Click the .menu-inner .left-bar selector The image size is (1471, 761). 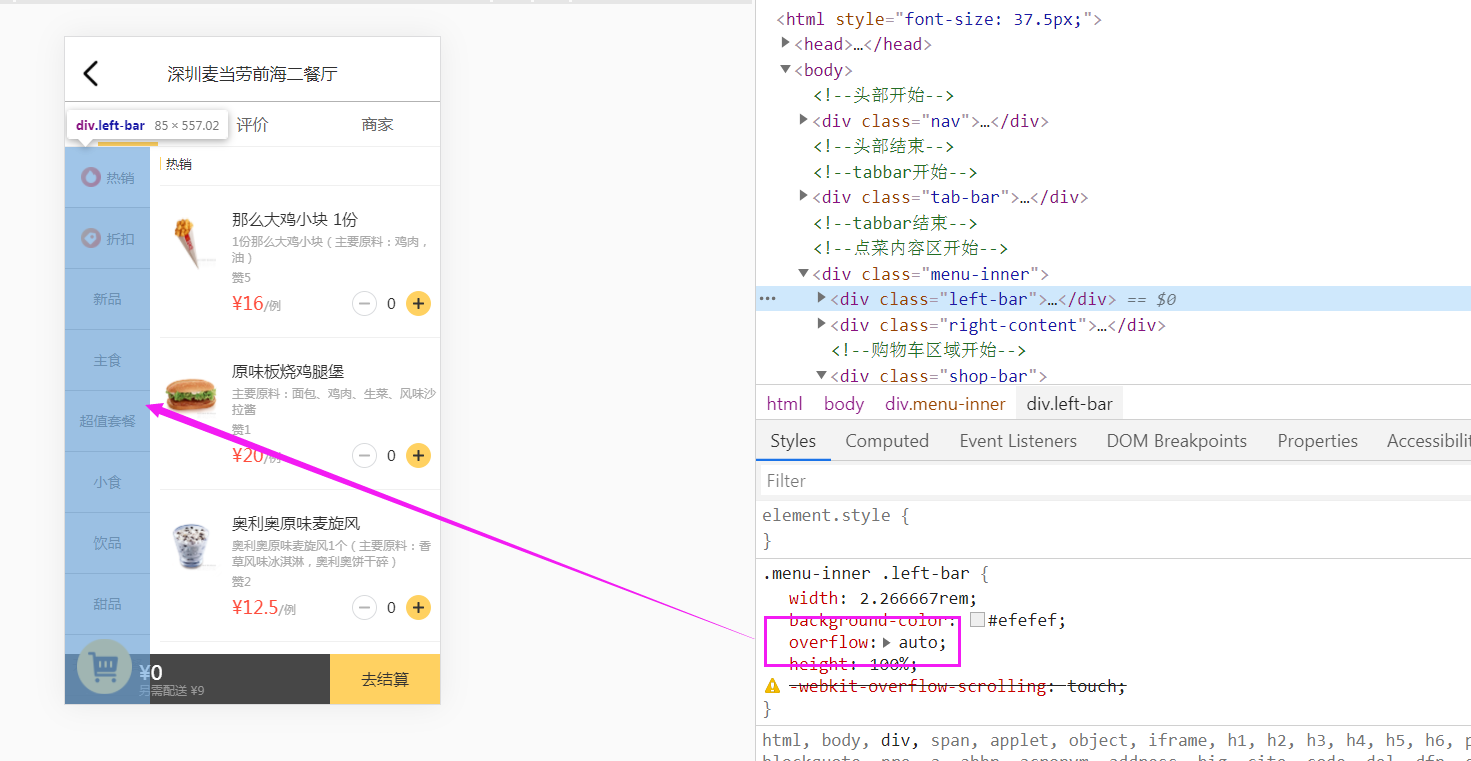point(866,574)
